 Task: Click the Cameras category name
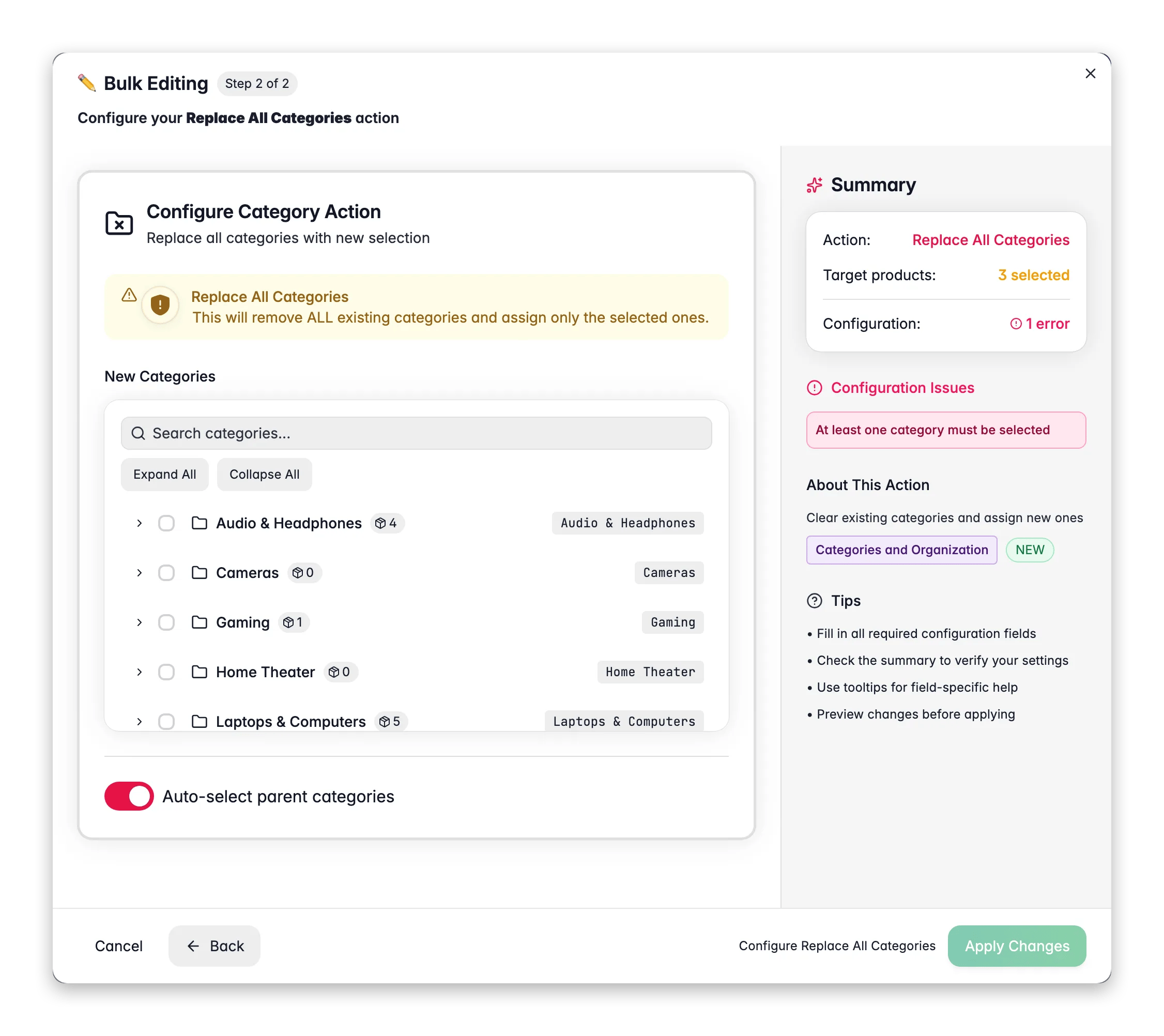[x=247, y=572]
